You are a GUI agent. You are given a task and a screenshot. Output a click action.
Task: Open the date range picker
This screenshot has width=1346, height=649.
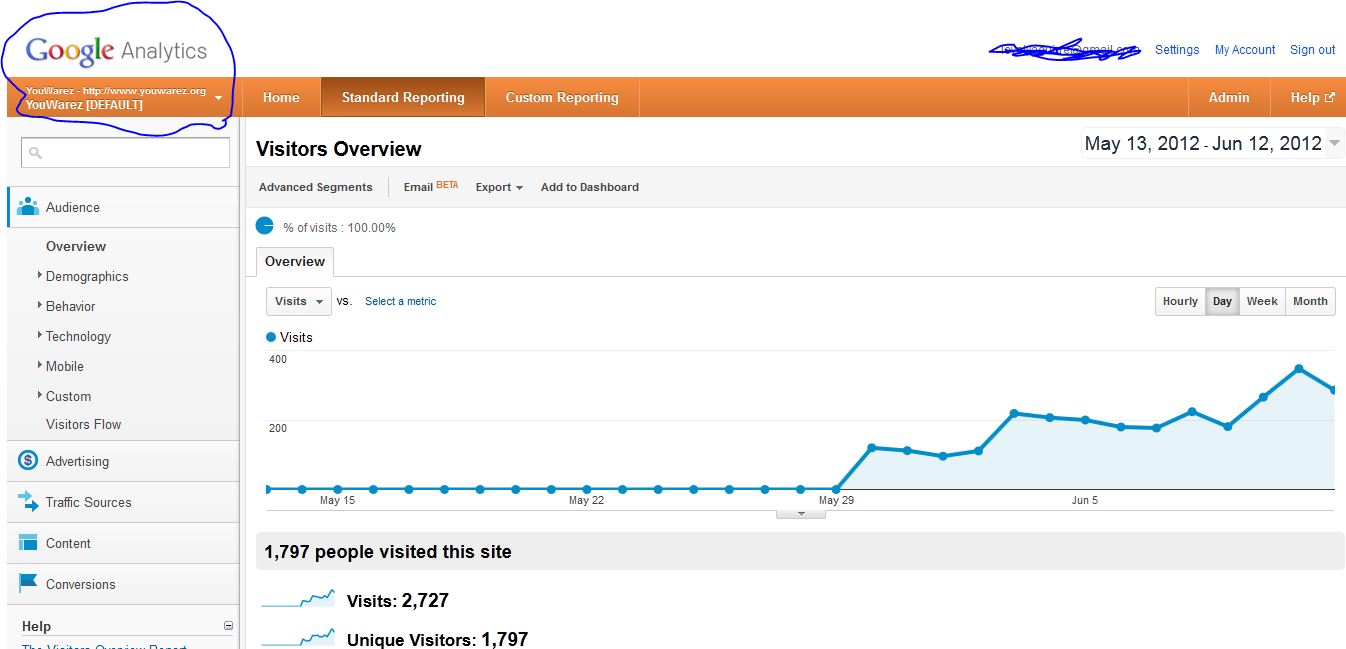tap(1213, 144)
